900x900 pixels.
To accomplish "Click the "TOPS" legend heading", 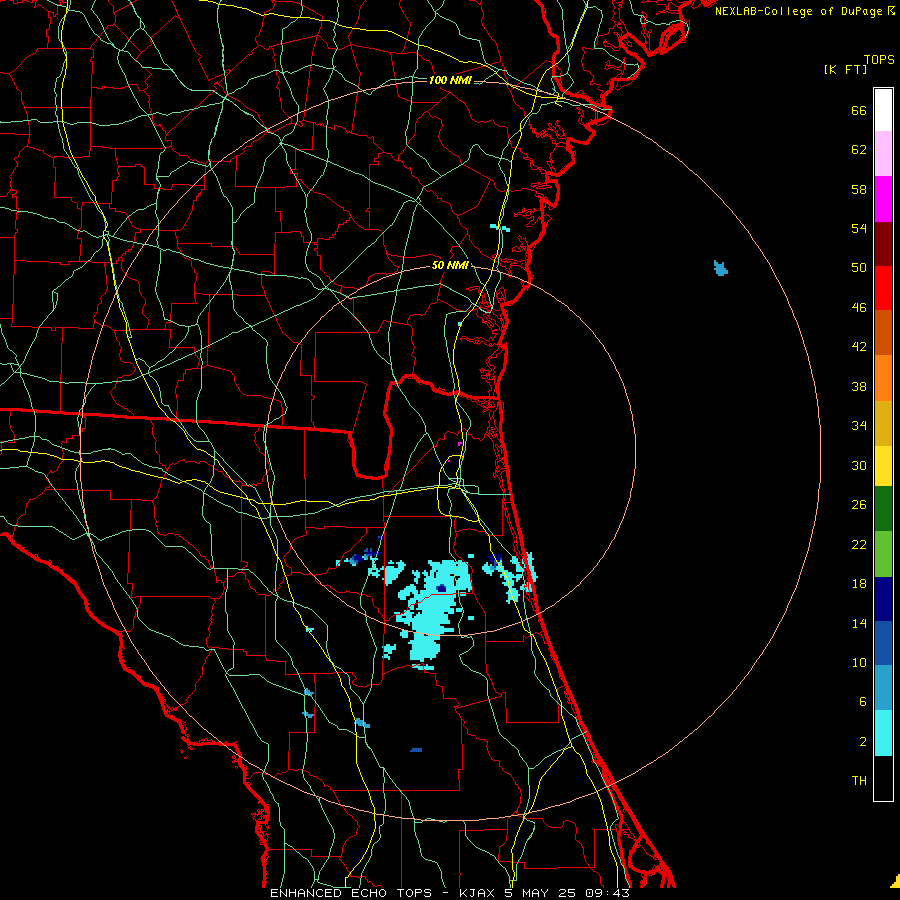I will [x=879, y=60].
